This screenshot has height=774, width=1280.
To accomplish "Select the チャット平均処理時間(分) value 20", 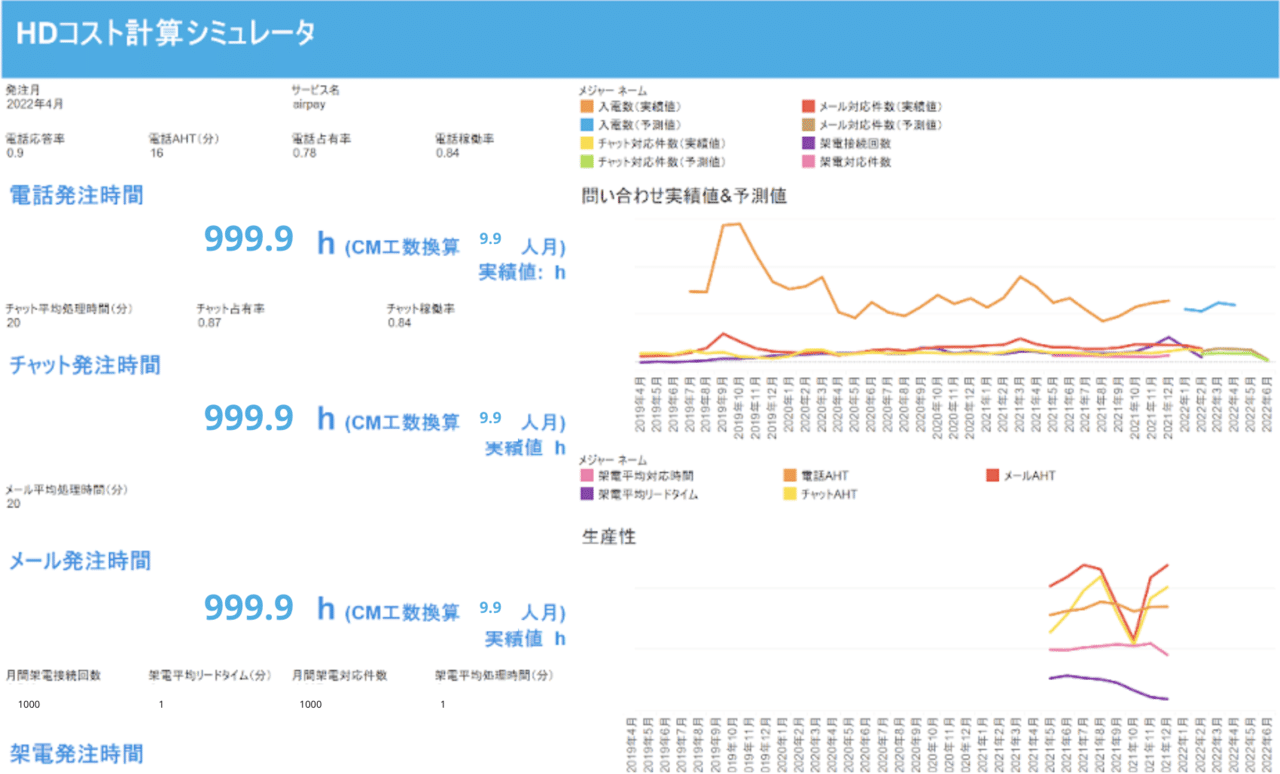I will (13, 323).
